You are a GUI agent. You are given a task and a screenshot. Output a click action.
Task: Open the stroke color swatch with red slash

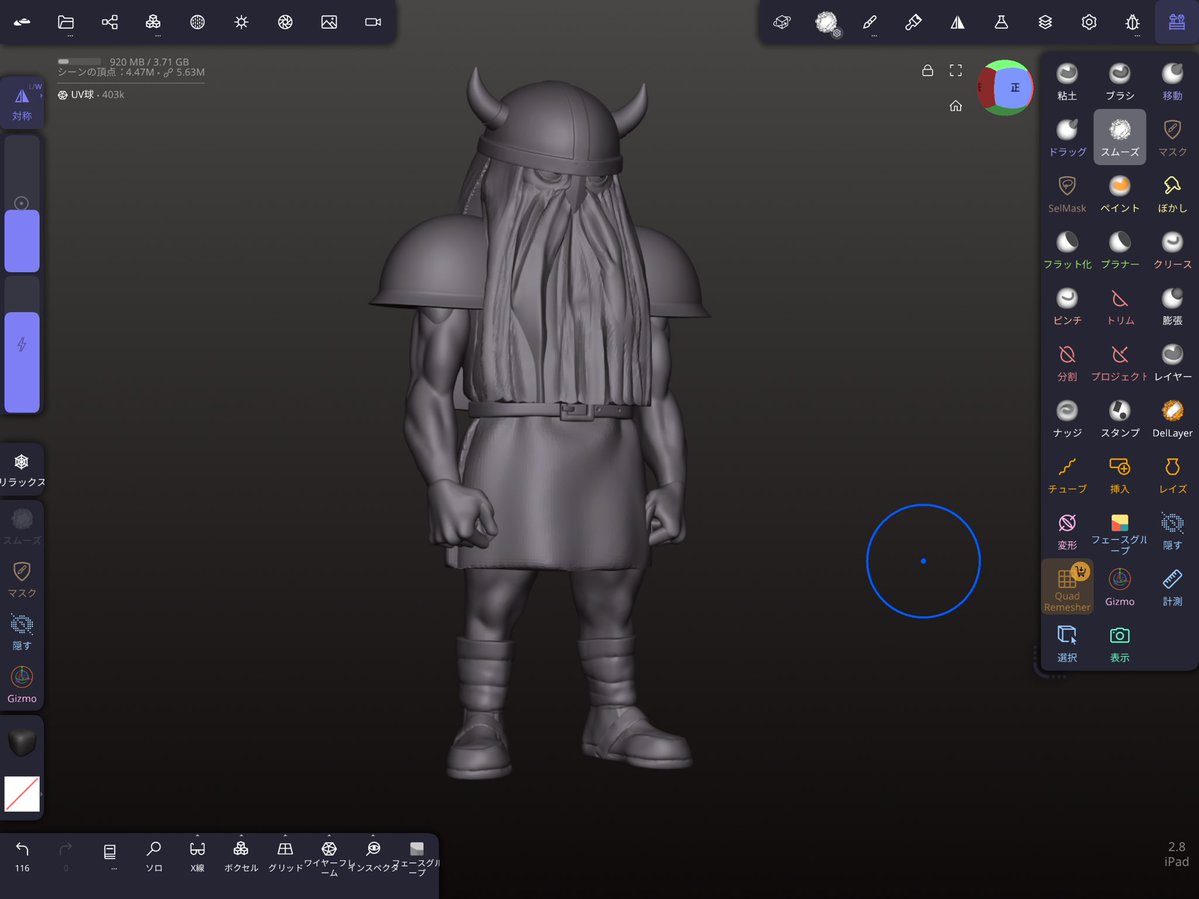click(x=22, y=794)
